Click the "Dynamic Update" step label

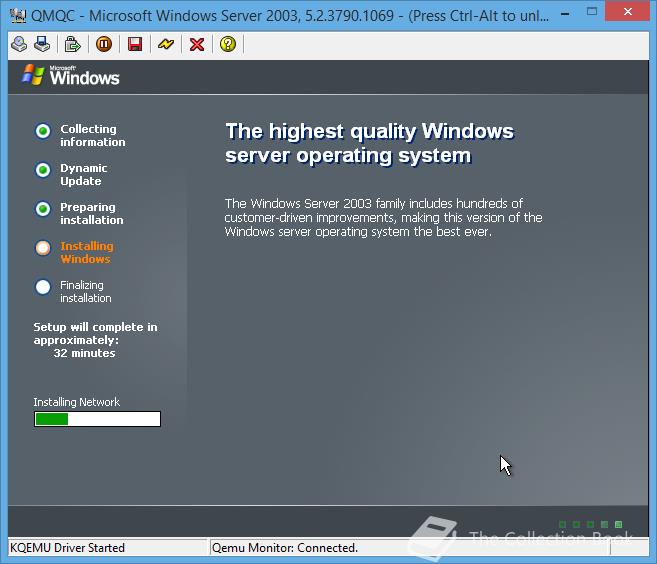pyautogui.click(x=83, y=174)
